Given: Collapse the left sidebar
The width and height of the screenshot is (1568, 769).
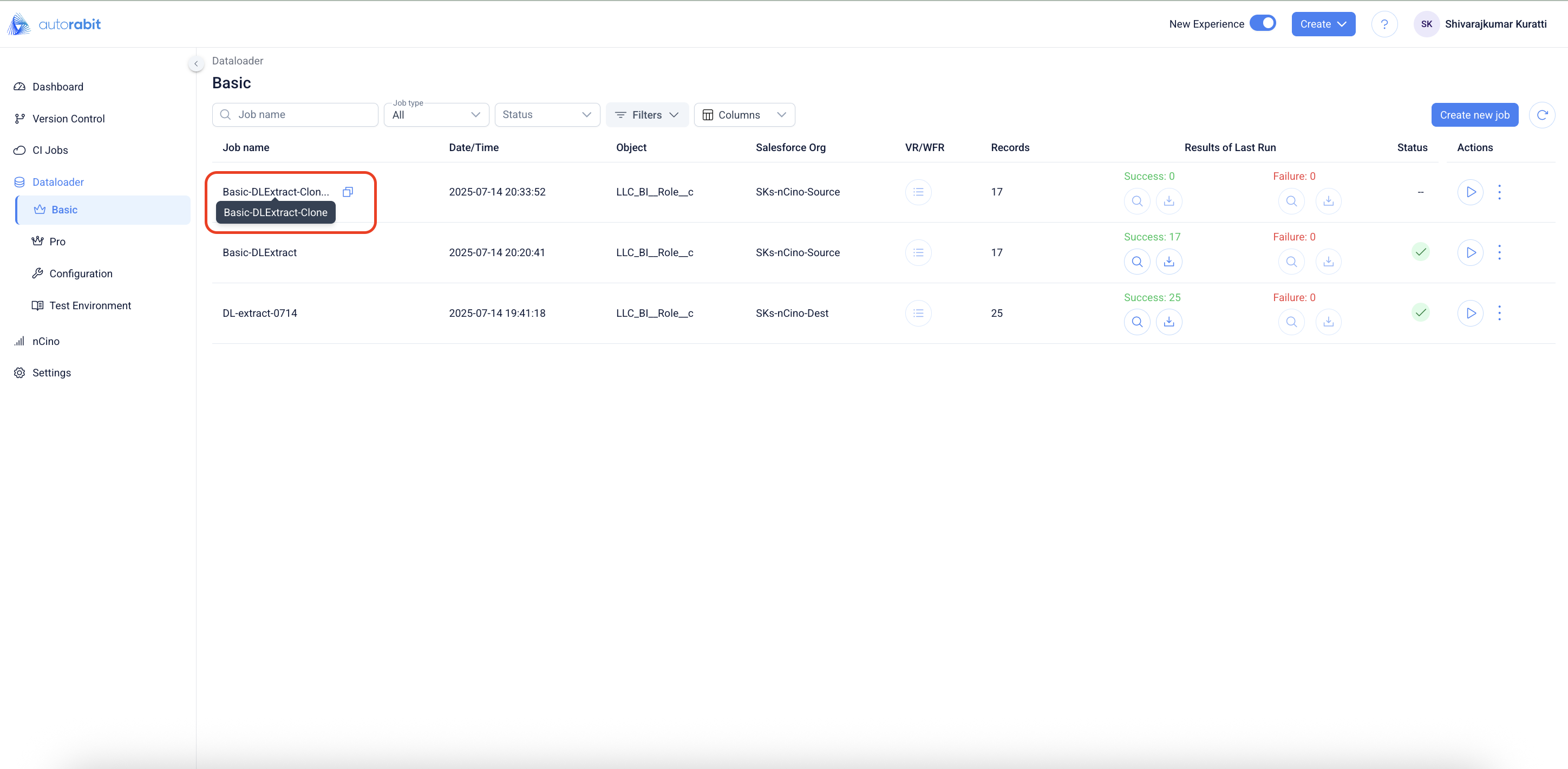Looking at the screenshot, I should (x=196, y=63).
